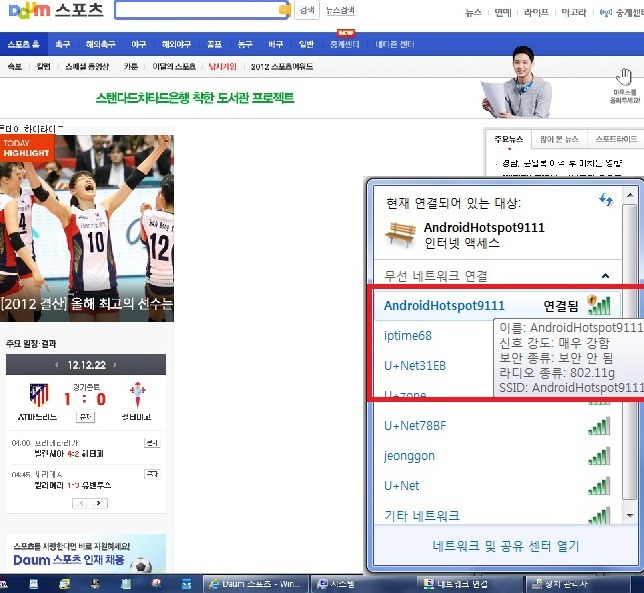
Task: Open 라이프 in the top service links
Action: point(536,12)
